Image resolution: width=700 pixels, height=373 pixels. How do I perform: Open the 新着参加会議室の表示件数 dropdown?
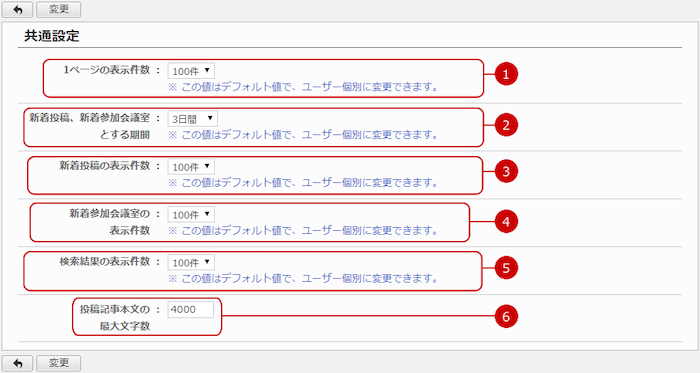(x=191, y=215)
